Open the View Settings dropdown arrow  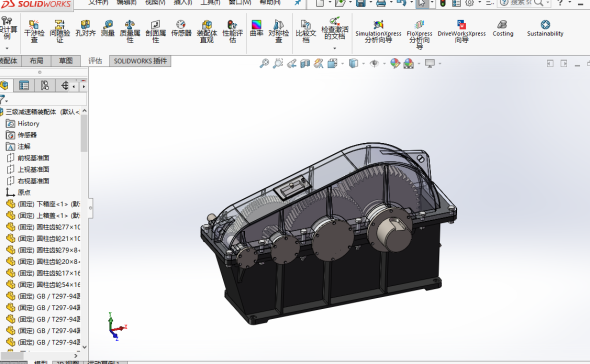[439, 64]
